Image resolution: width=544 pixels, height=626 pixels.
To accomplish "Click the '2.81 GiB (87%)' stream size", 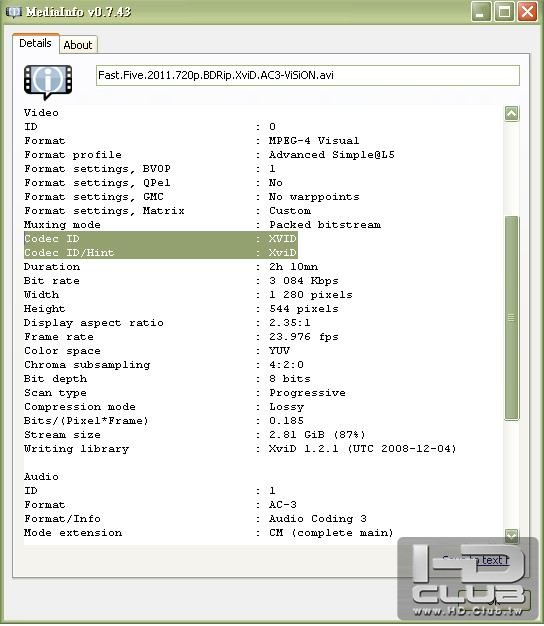I will (x=317, y=435).
